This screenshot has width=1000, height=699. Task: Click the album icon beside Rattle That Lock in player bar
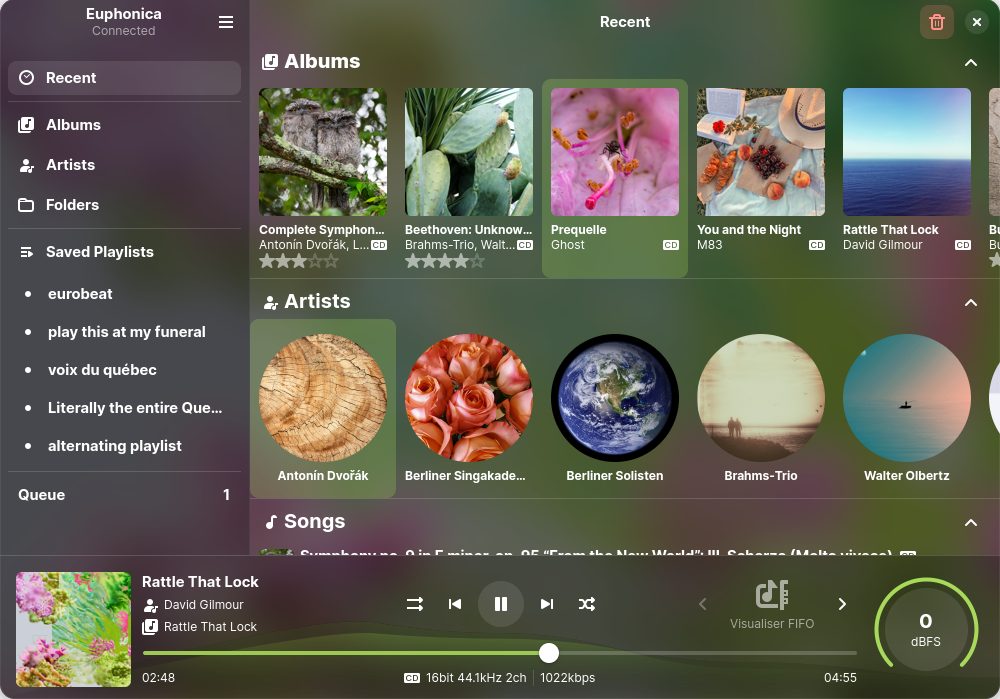click(151, 627)
